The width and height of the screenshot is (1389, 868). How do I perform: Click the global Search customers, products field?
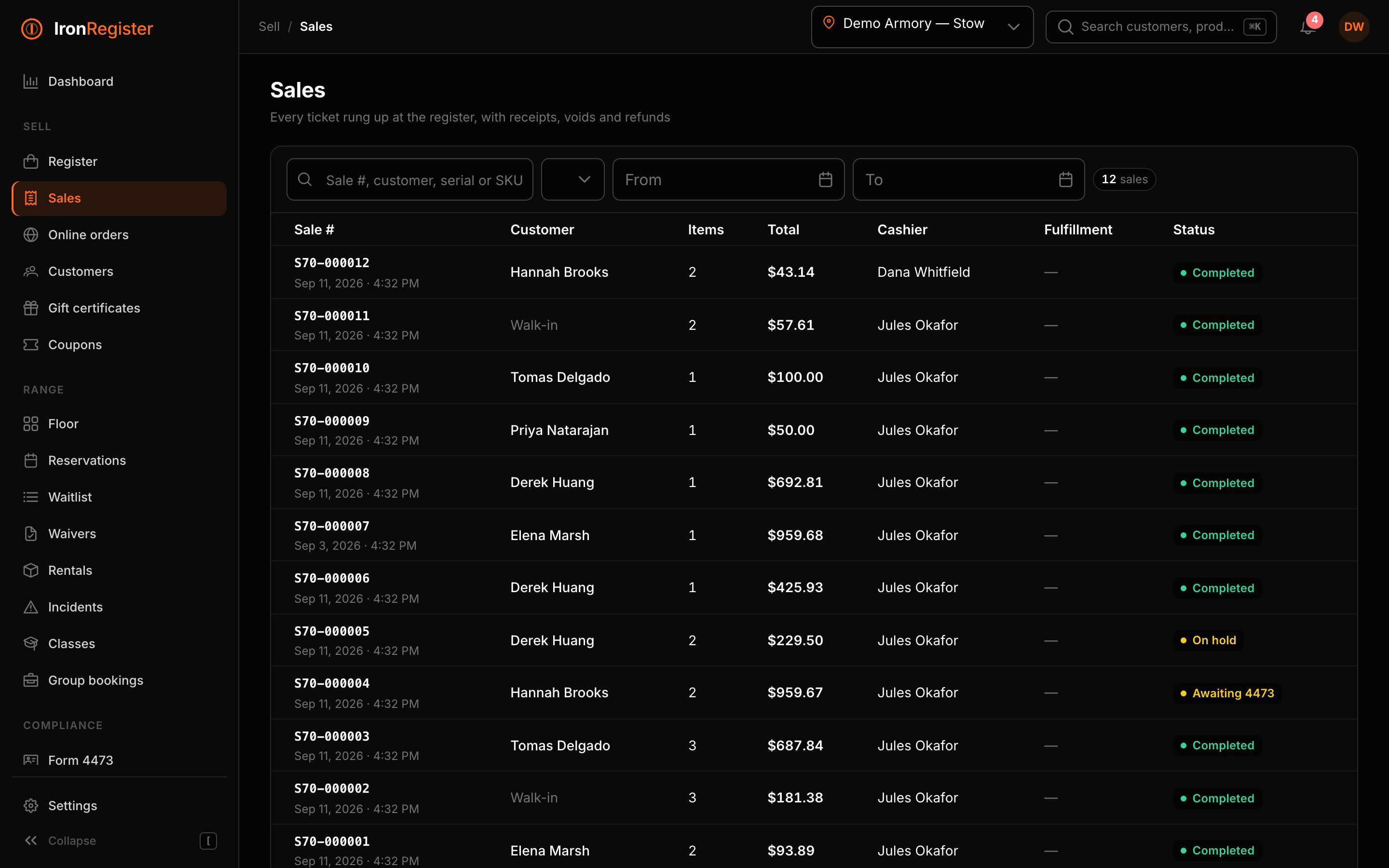tap(1160, 27)
